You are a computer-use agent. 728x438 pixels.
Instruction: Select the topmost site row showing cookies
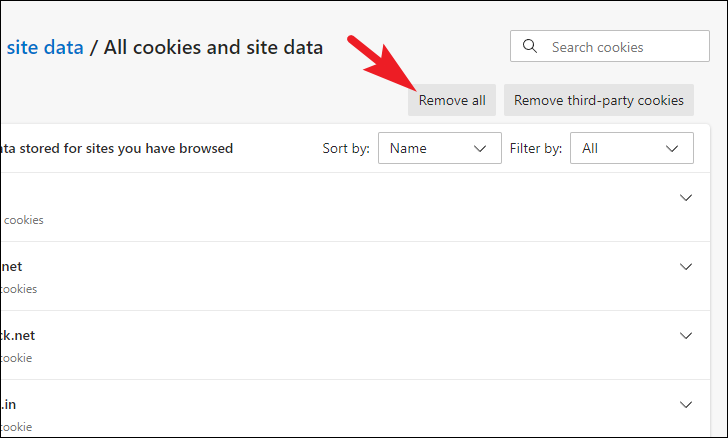[x=355, y=207]
